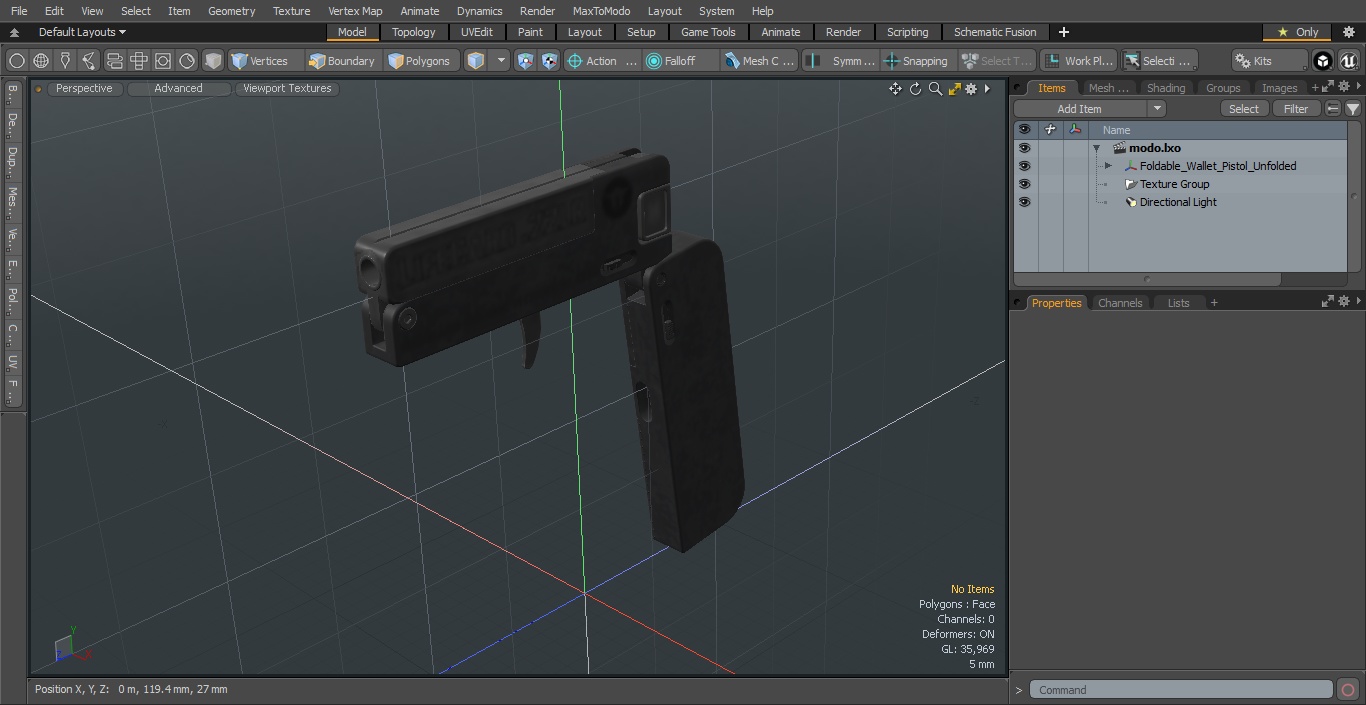Click the Symmetry tool icon
The image size is (1366, 705).
point(813,61)
